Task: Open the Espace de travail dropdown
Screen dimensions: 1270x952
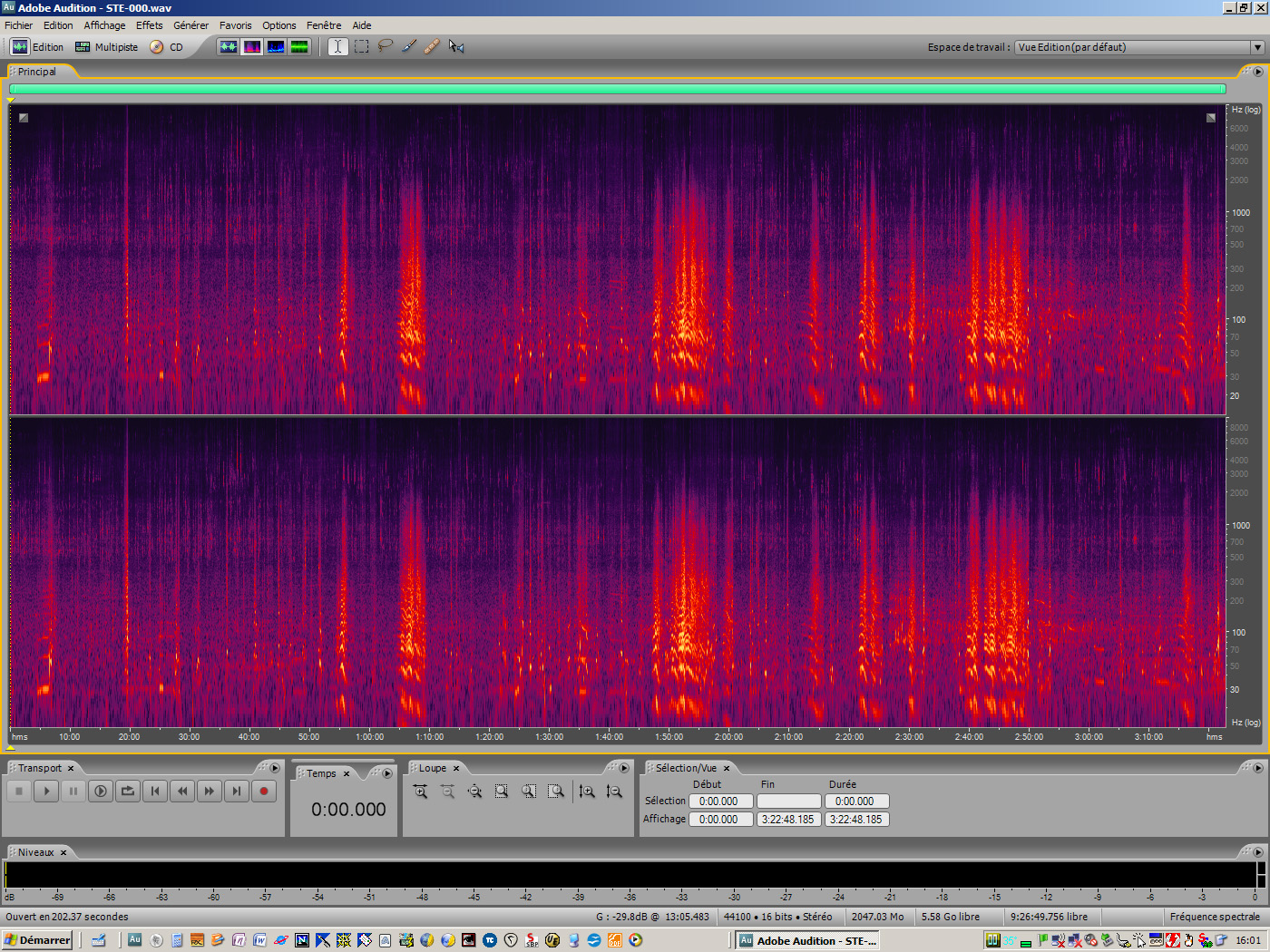Action: [x=1257, y=47]
